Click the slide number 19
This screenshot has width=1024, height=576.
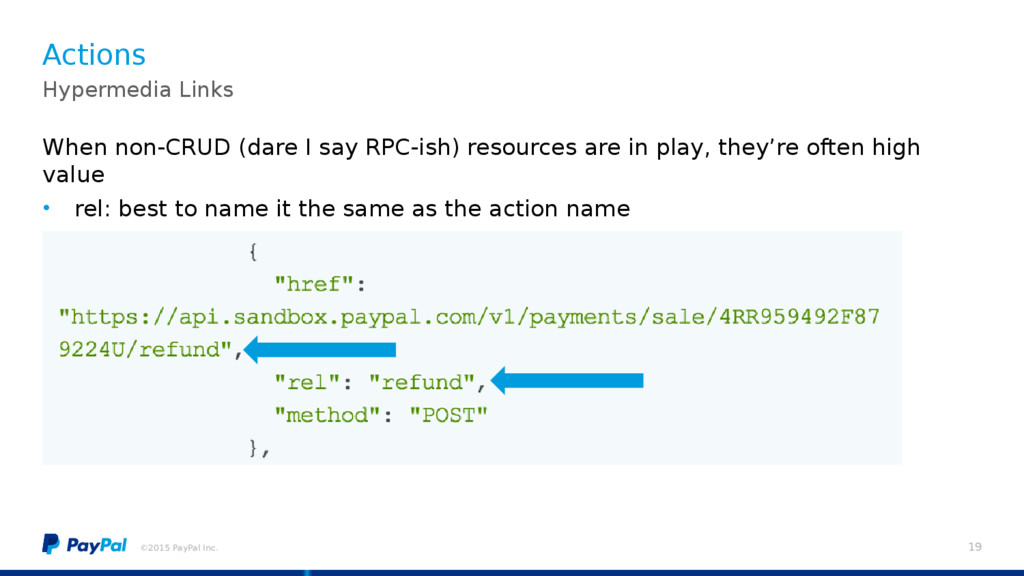974,547
